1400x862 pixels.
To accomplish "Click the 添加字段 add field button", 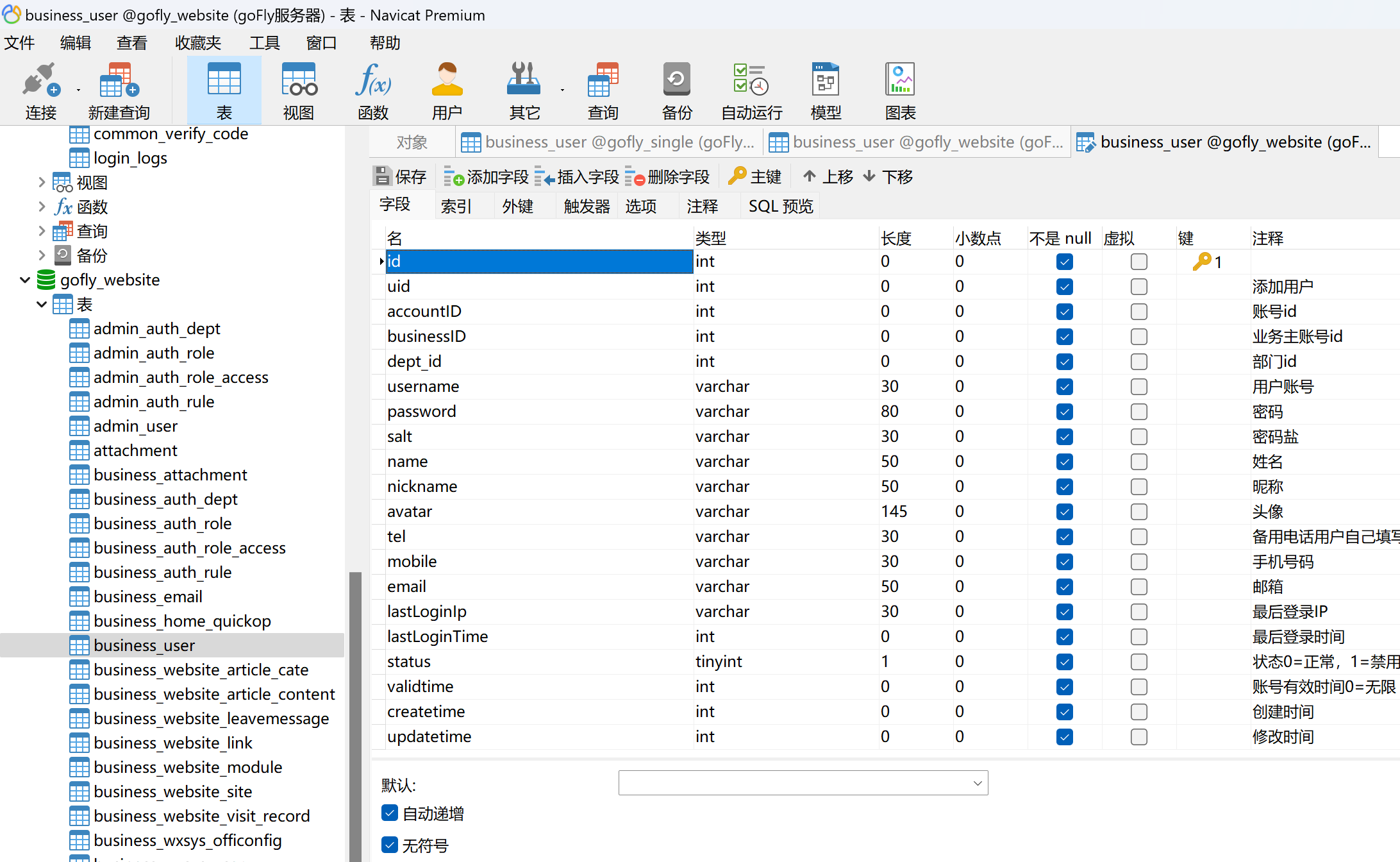I will 487,176.
